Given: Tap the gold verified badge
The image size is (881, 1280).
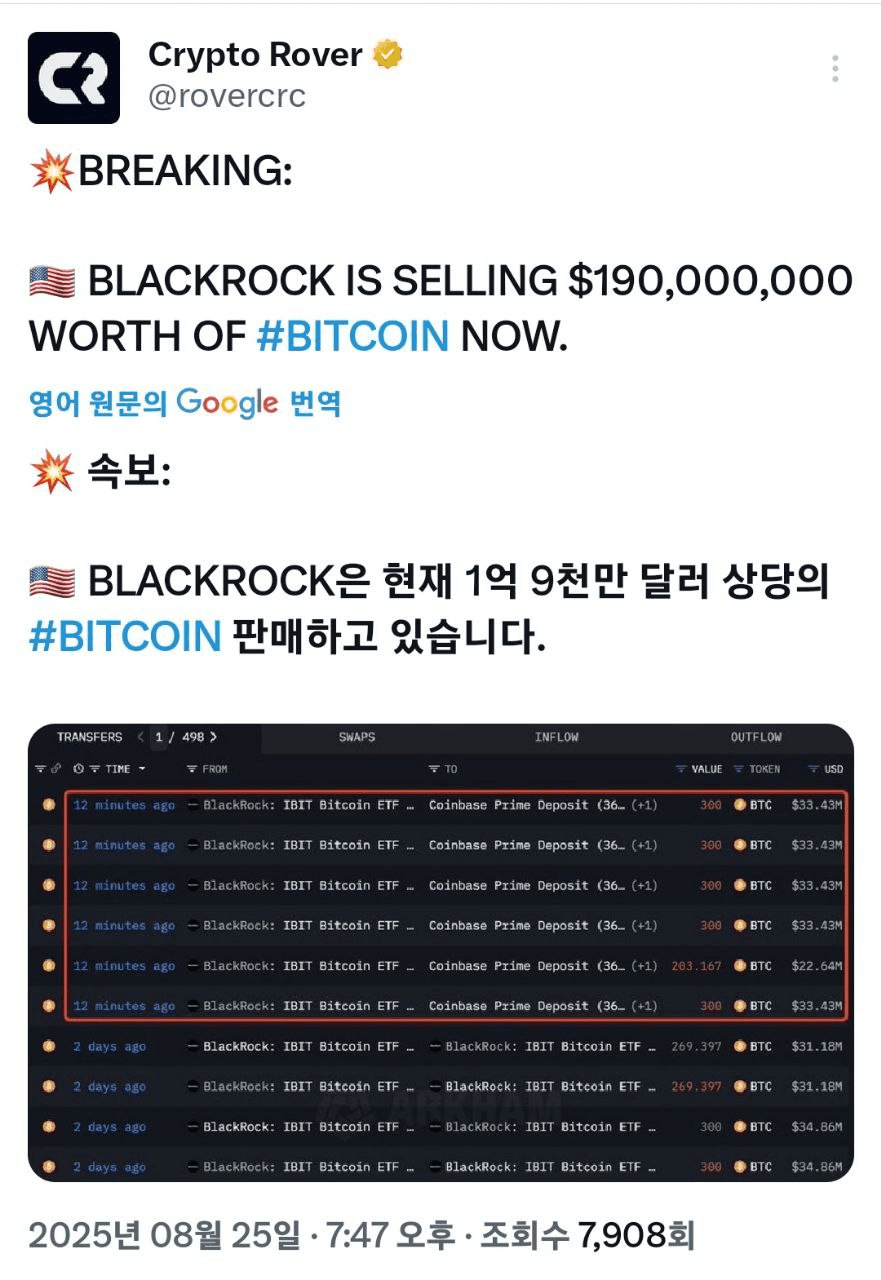Looking at the screenshot, I should coord(388,55).
